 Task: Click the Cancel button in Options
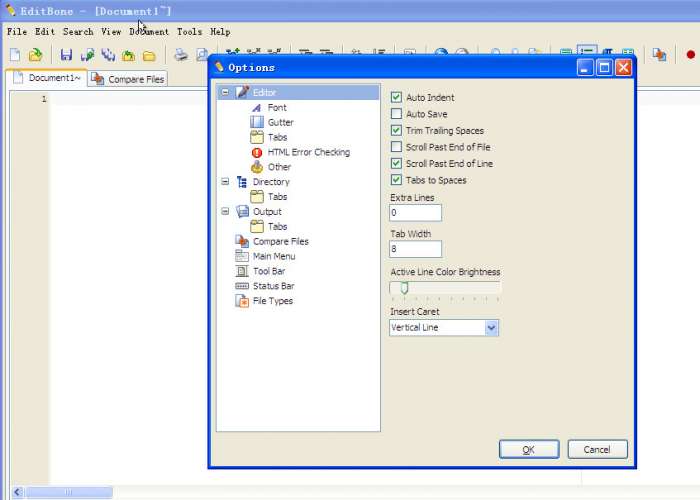click(x=597, y=449)
